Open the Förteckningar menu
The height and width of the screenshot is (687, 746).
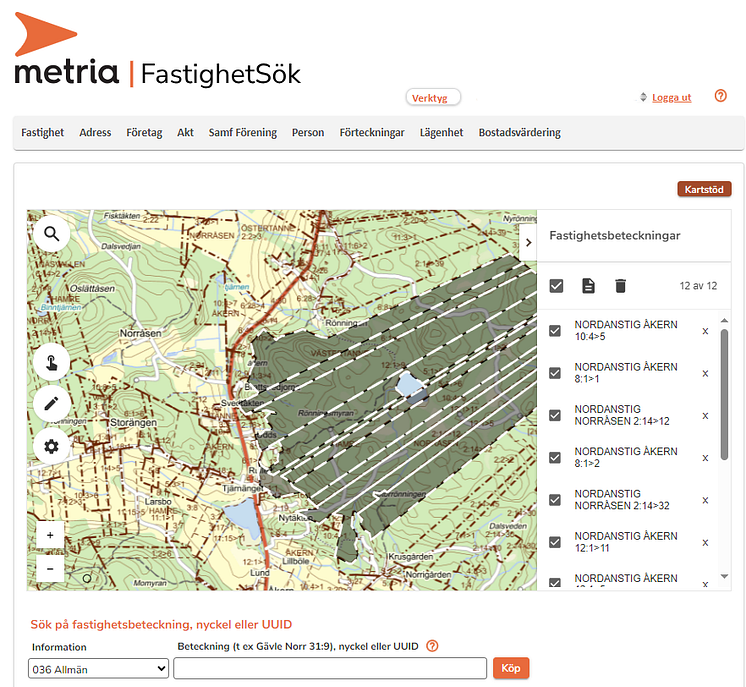click(x=371, y=132)
